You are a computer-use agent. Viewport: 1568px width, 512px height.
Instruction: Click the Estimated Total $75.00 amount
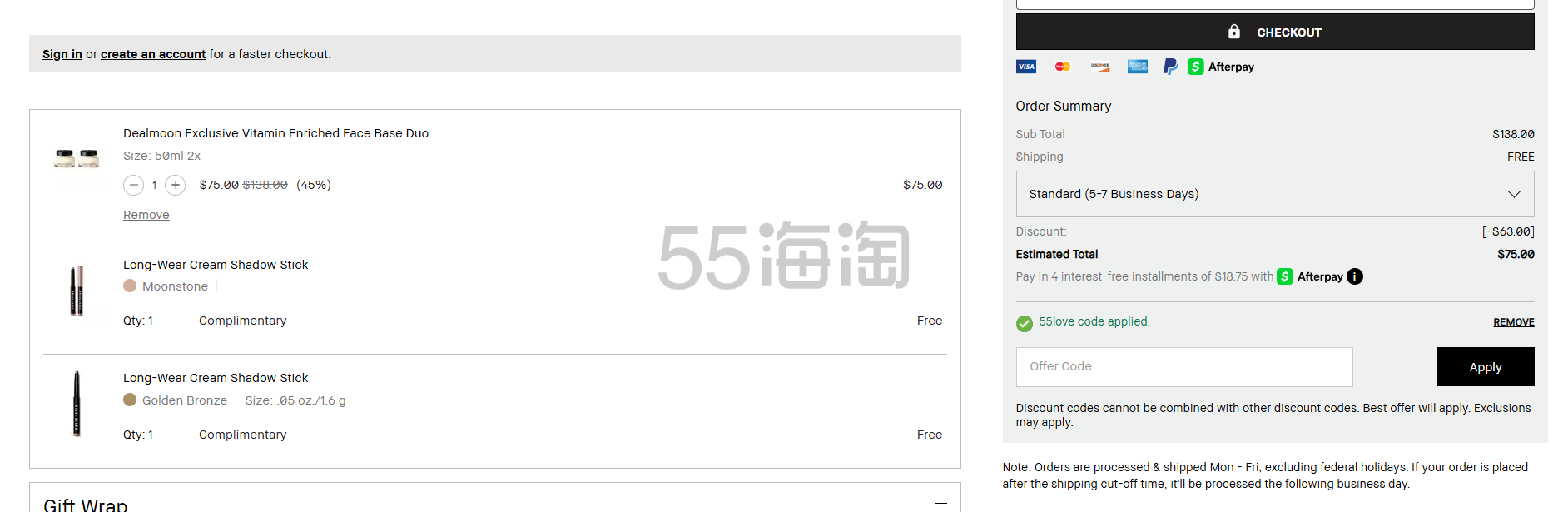(1516, 254)
